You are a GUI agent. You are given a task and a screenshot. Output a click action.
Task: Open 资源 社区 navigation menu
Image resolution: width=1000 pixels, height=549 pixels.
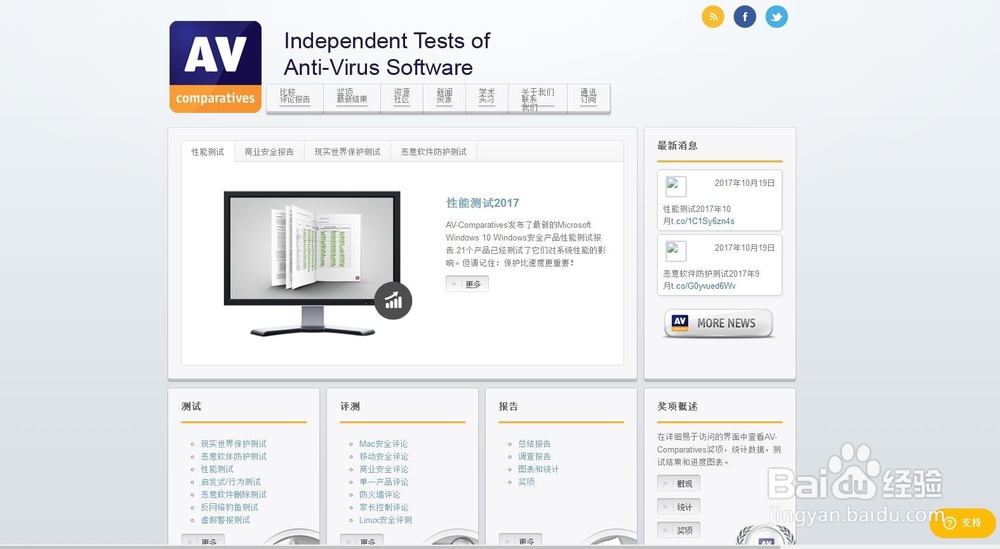pos(402,98)
